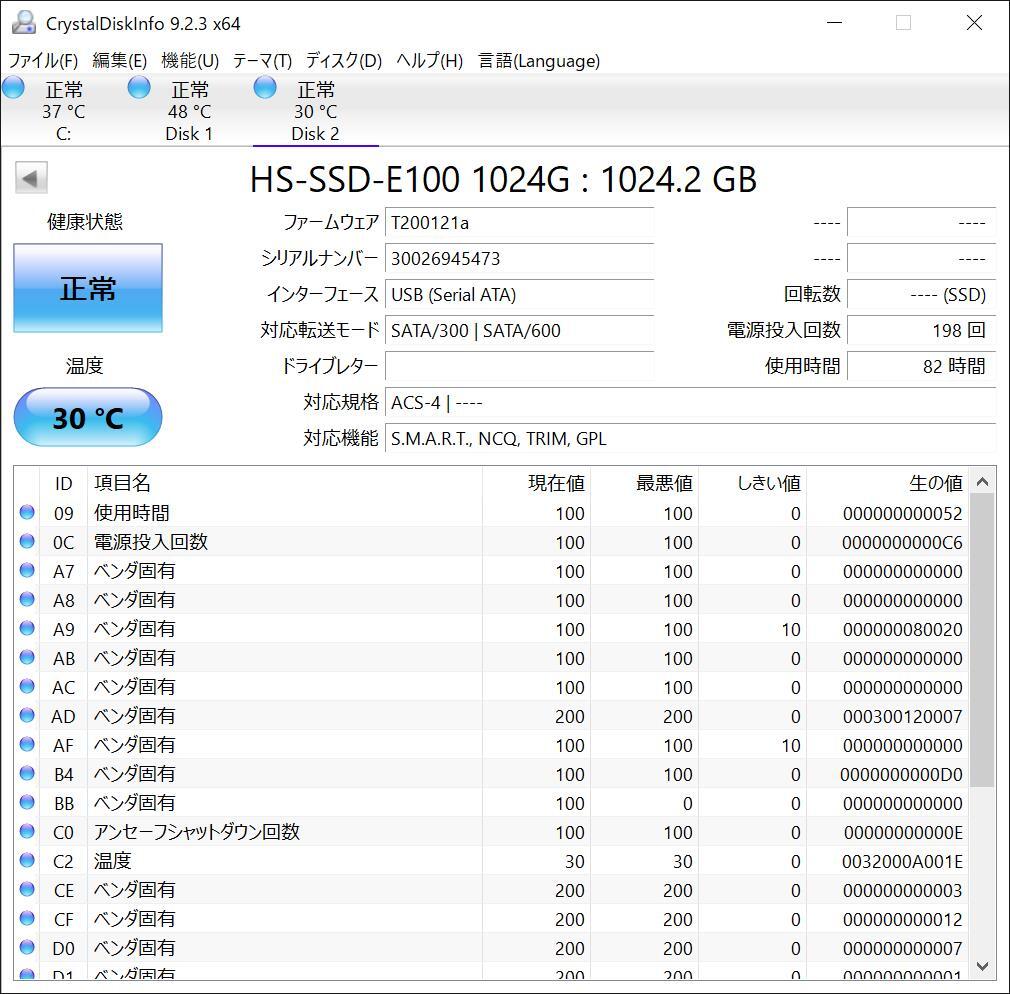Click the interface field USB (Serial ATA)
Screen dimensions: 1010x994
(519, 295)
